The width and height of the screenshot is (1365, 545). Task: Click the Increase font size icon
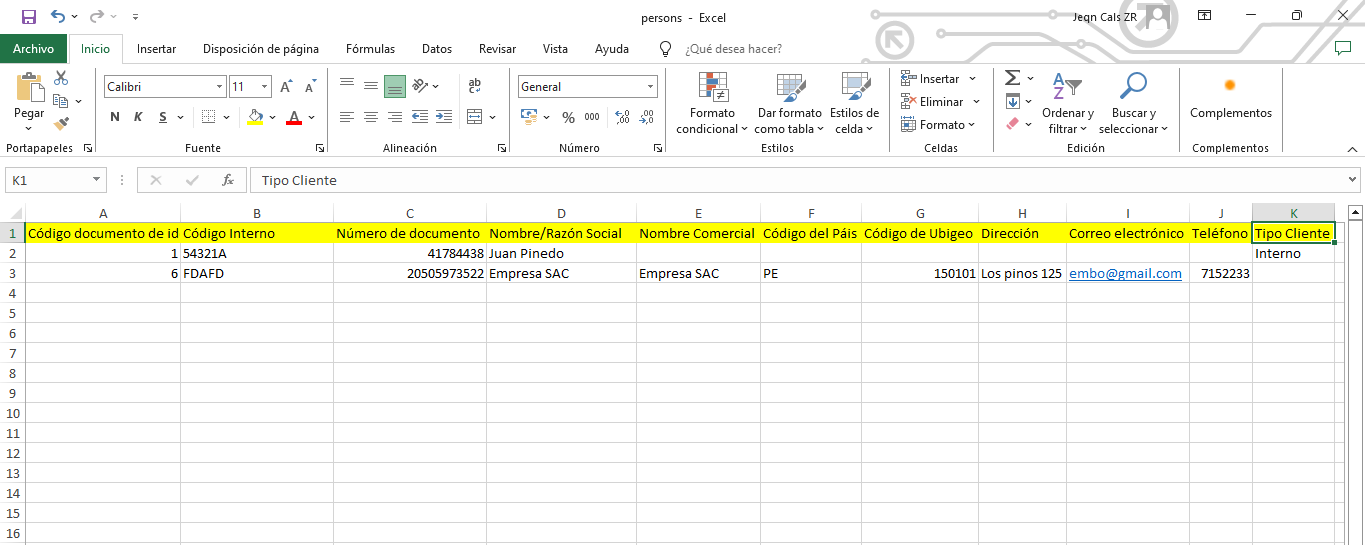pos(287,87)
